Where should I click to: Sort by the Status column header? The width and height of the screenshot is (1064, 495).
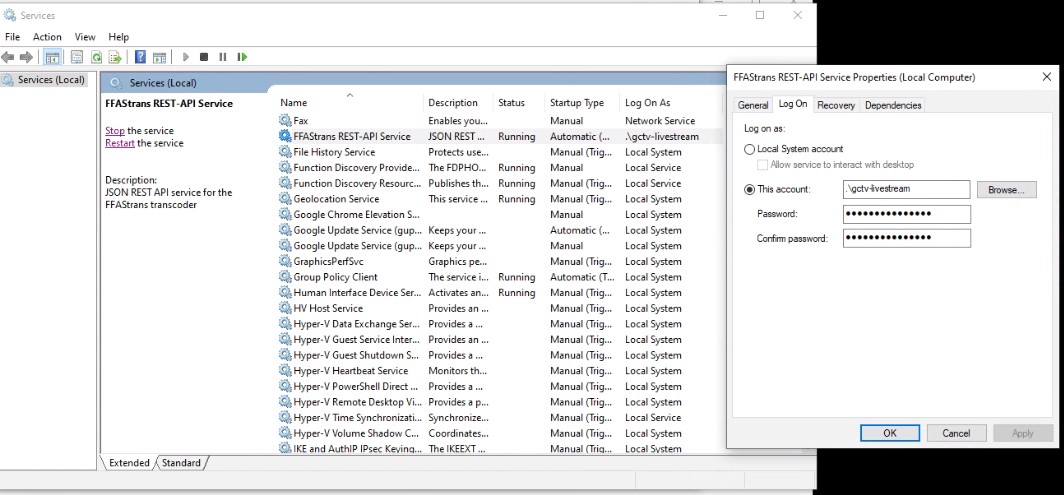tap(518, 103)
